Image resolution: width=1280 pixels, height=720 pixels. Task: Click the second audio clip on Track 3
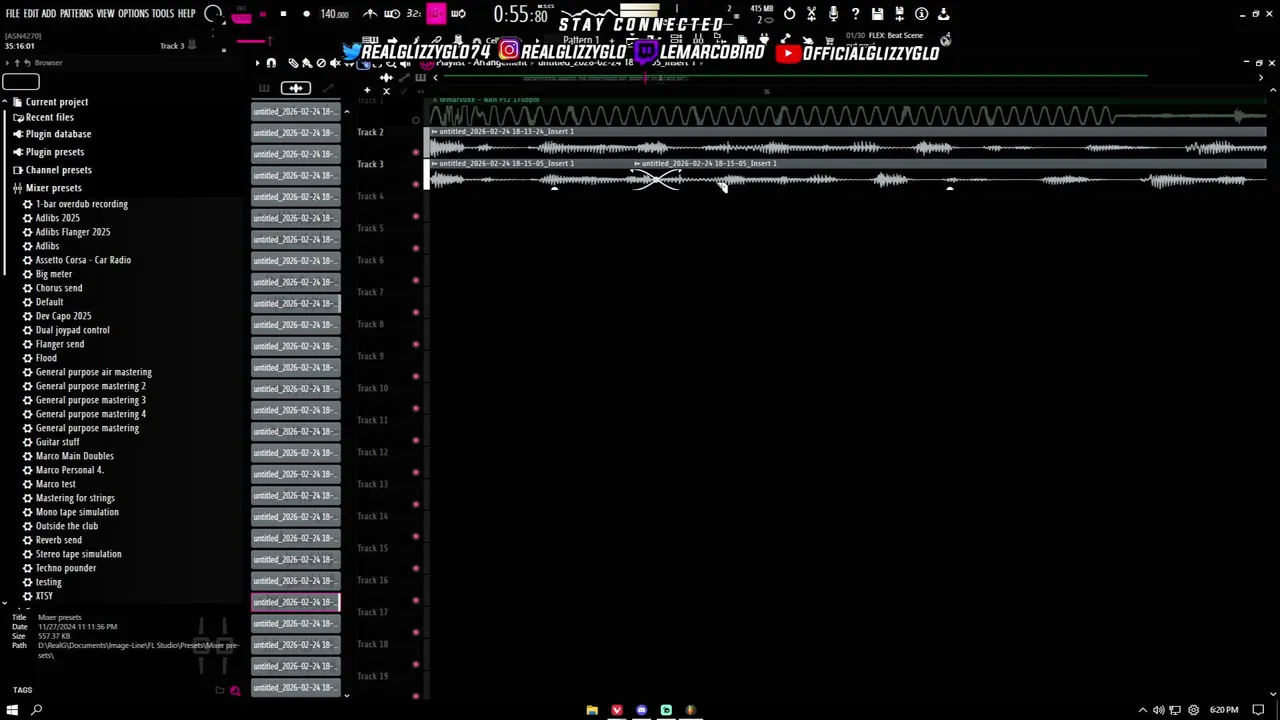[949, 175]
